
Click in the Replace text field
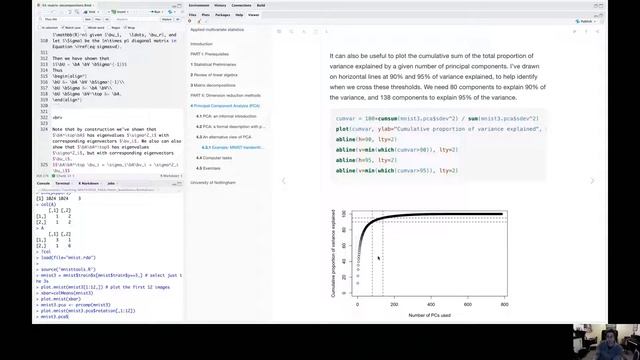pyautogui.click(x=136, y=19)
